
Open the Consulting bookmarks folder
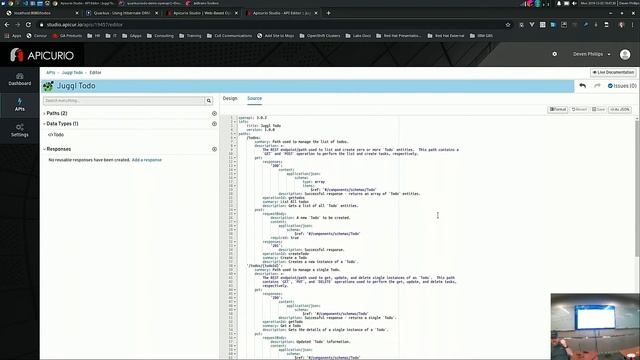(160, 36)
